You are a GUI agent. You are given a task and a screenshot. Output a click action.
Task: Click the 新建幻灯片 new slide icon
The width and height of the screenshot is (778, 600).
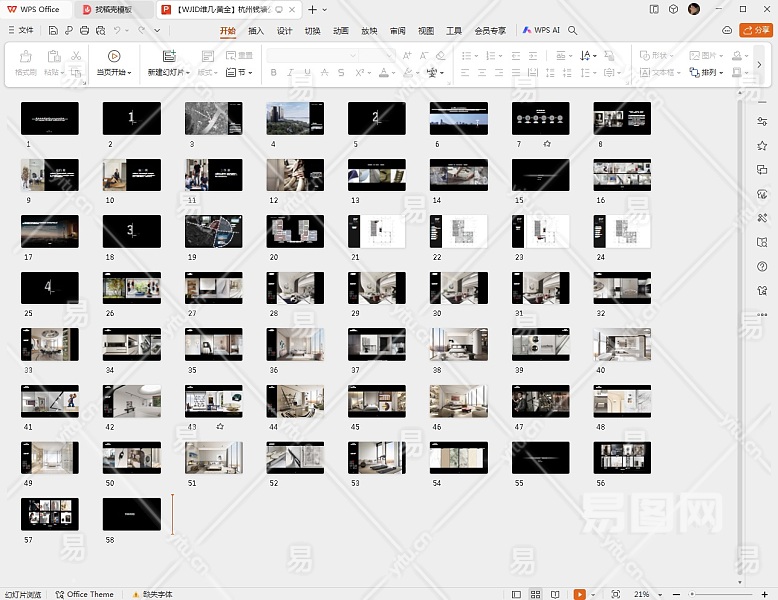tap(169, 56)
